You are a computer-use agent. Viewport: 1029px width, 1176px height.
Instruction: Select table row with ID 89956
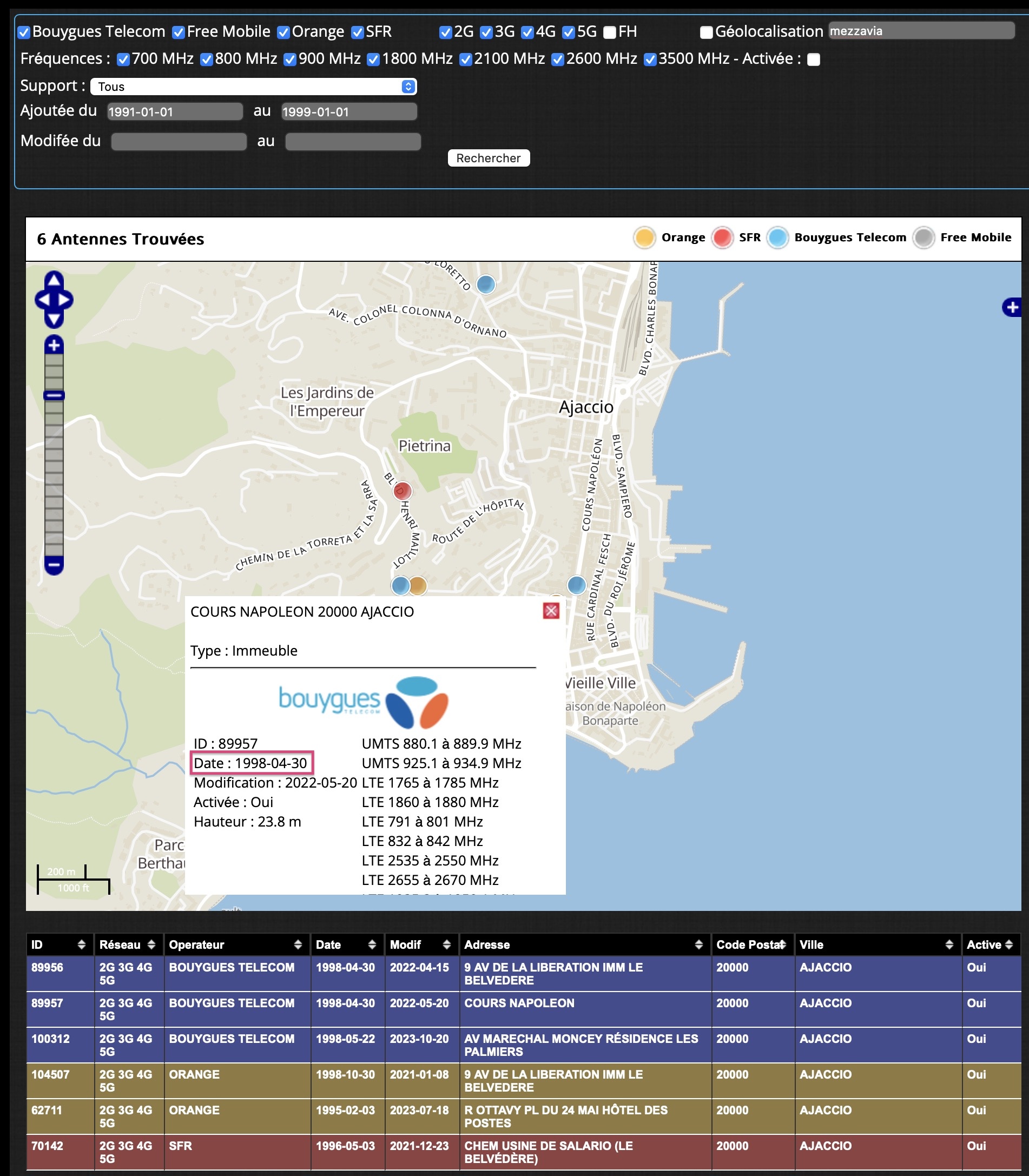524,974
